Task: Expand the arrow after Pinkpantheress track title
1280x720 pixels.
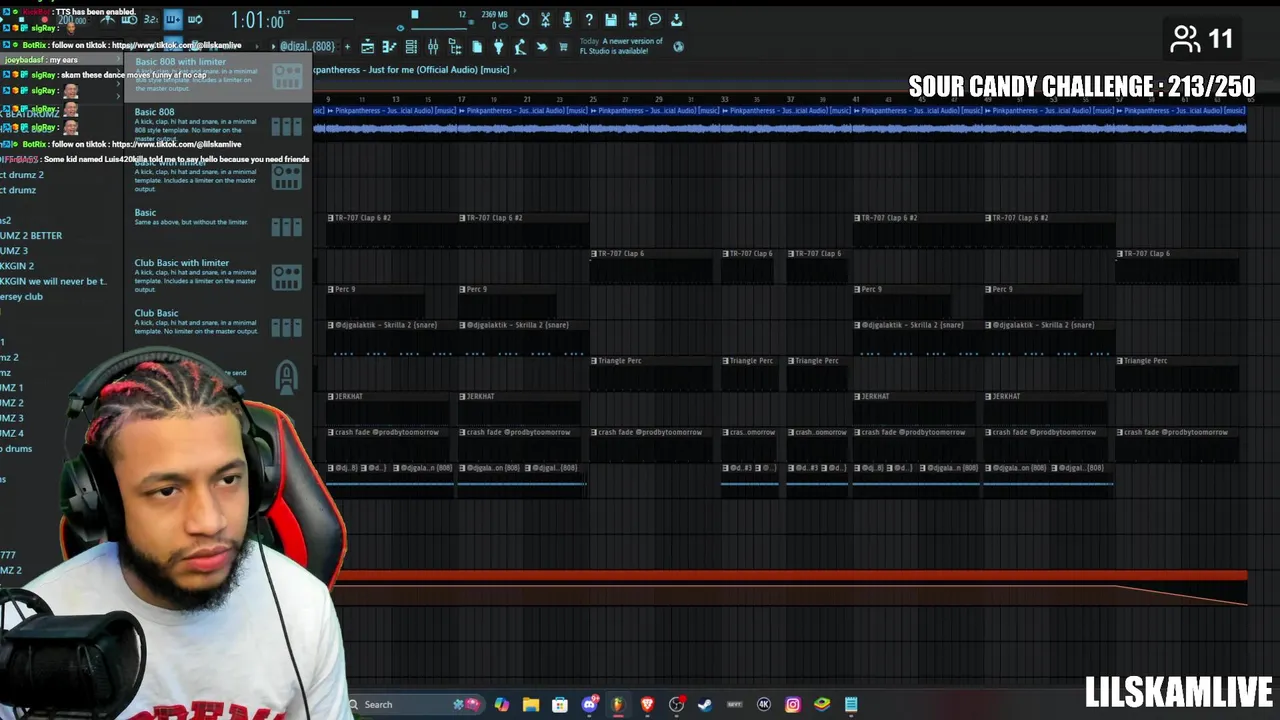Action: pyautogui.click(x=517, y=70)
